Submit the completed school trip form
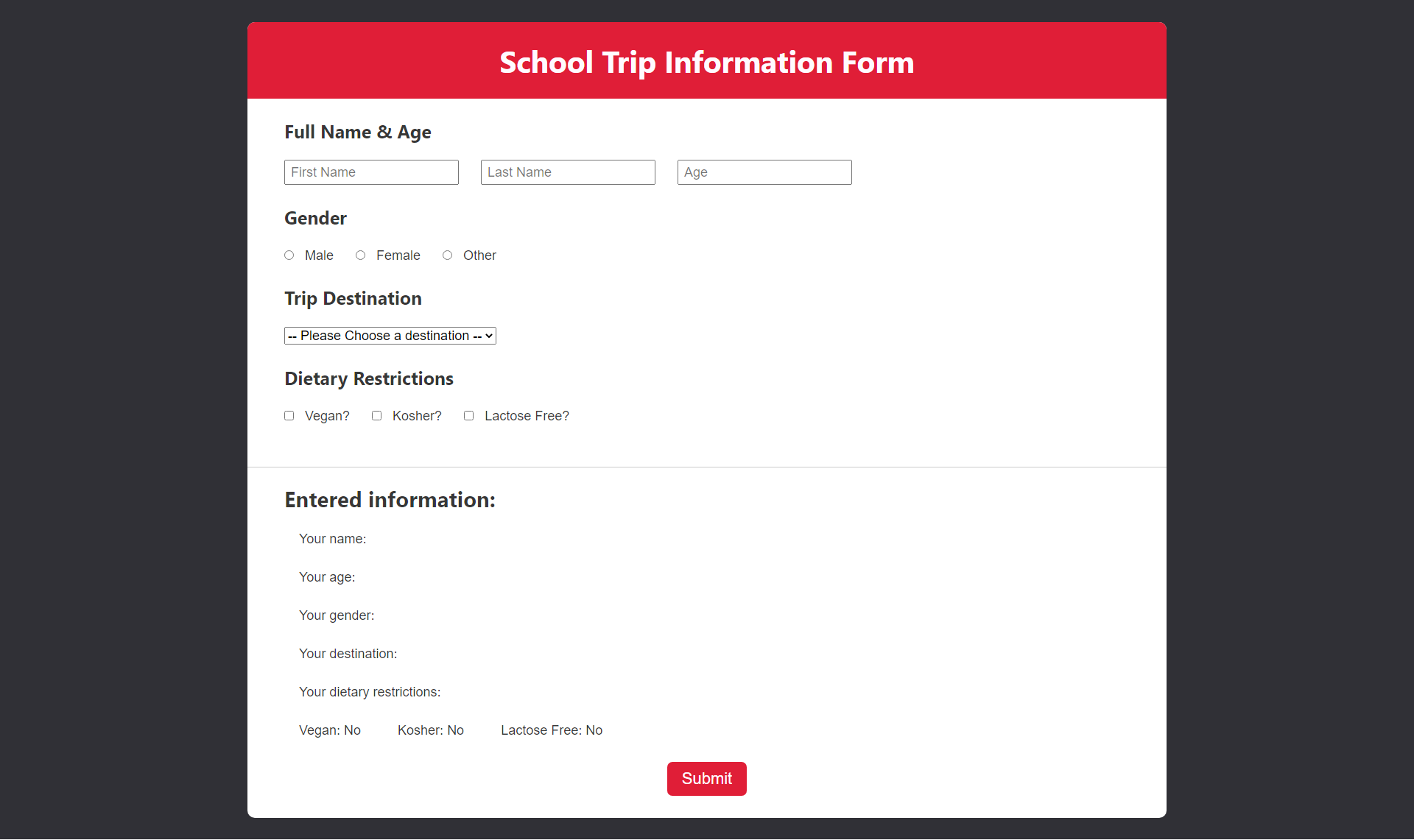 tap(706, 779)
